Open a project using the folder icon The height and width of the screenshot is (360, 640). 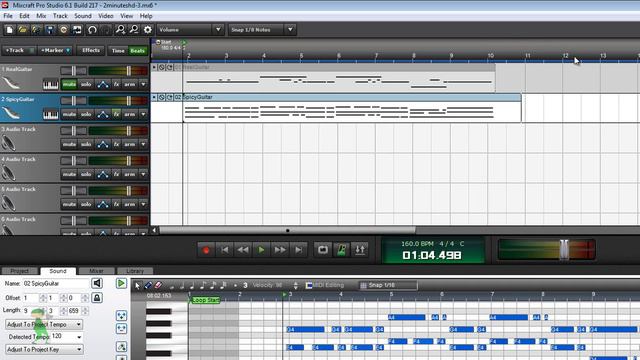pos(22,30)
